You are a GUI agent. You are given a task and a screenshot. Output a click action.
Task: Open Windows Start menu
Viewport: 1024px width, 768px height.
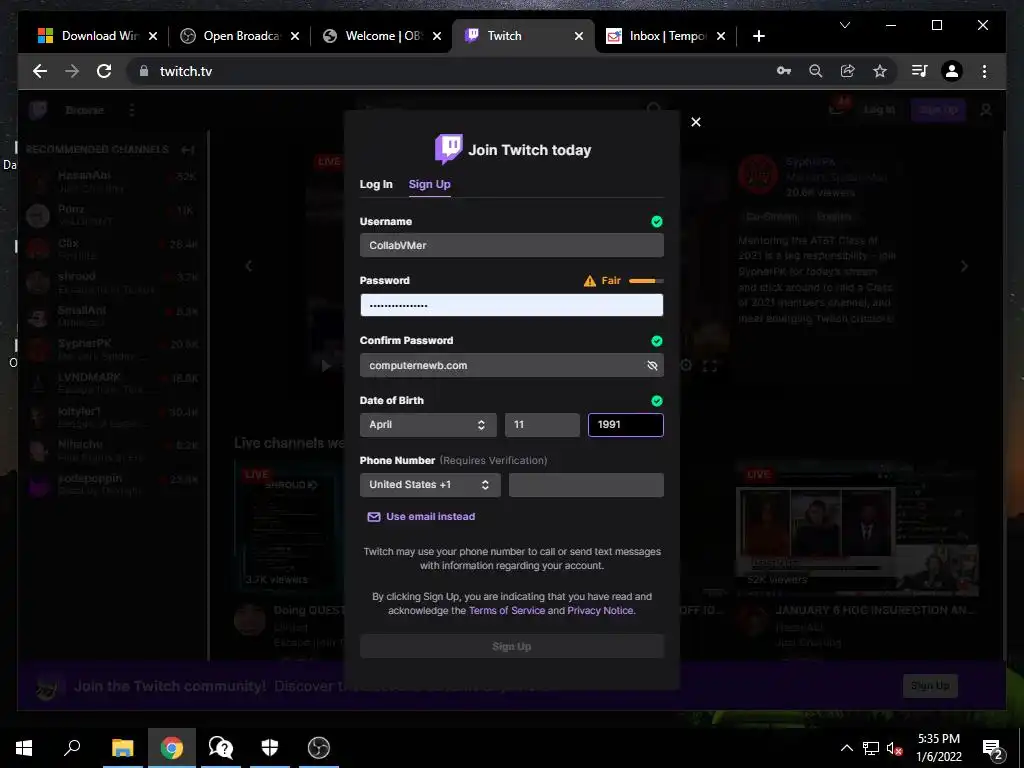tap(24, 748)
